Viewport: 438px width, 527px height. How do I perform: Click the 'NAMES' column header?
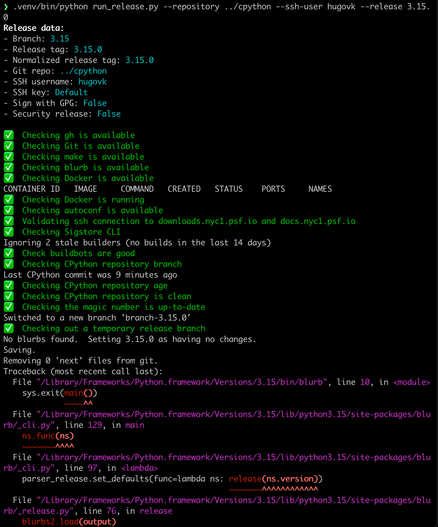[320, 189]
